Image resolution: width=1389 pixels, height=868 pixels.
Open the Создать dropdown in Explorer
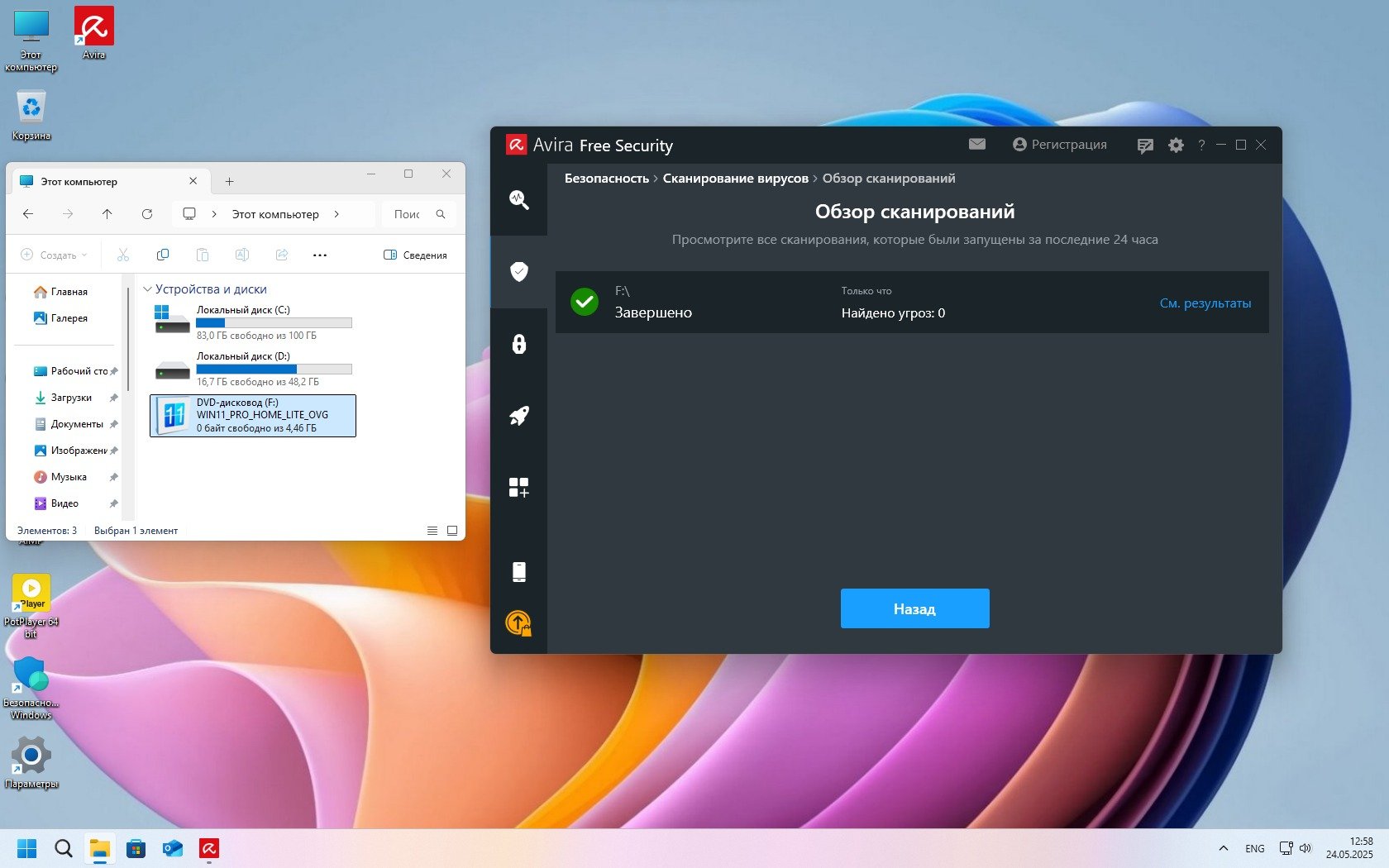pyautogui.click(x=54, y=255)
